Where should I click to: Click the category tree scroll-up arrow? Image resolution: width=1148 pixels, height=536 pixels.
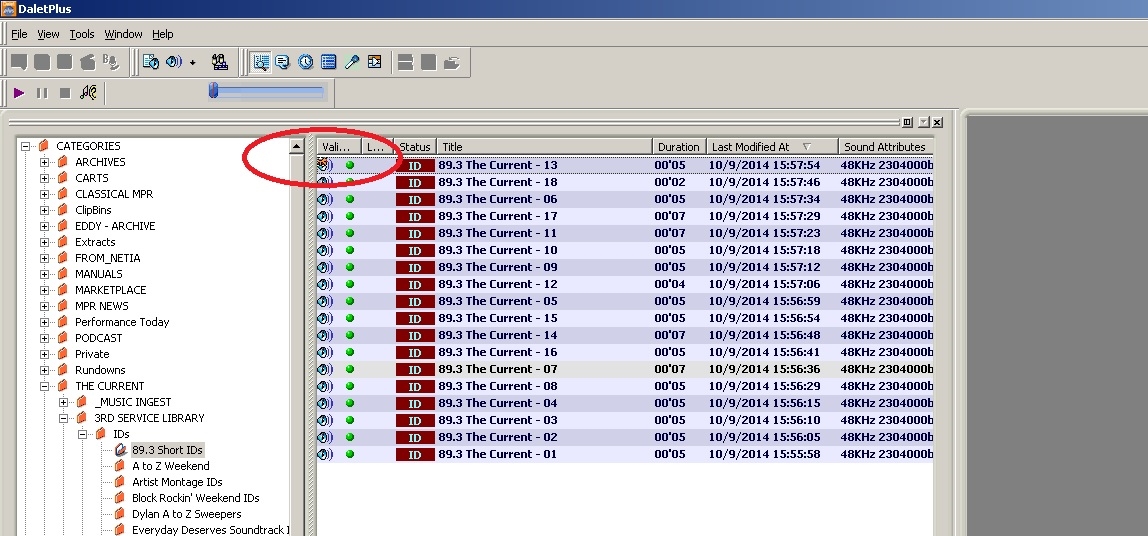pyautogui.click(x=296, y=146)
